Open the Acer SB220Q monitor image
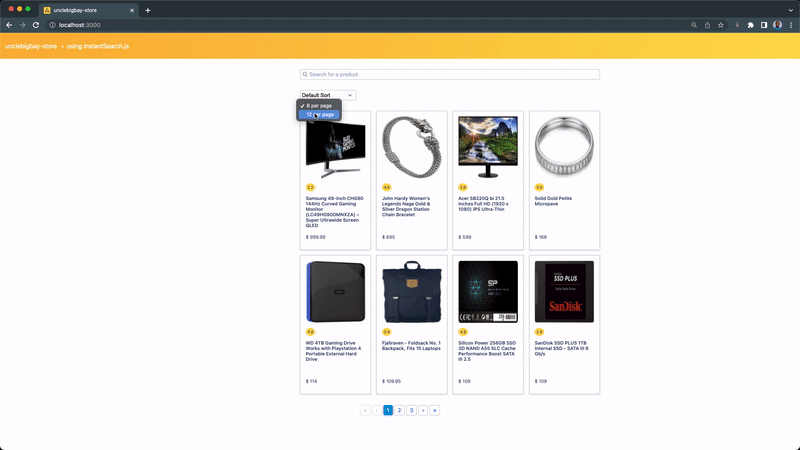This screenshot has height=450, width=800. (x=488, y=147)
